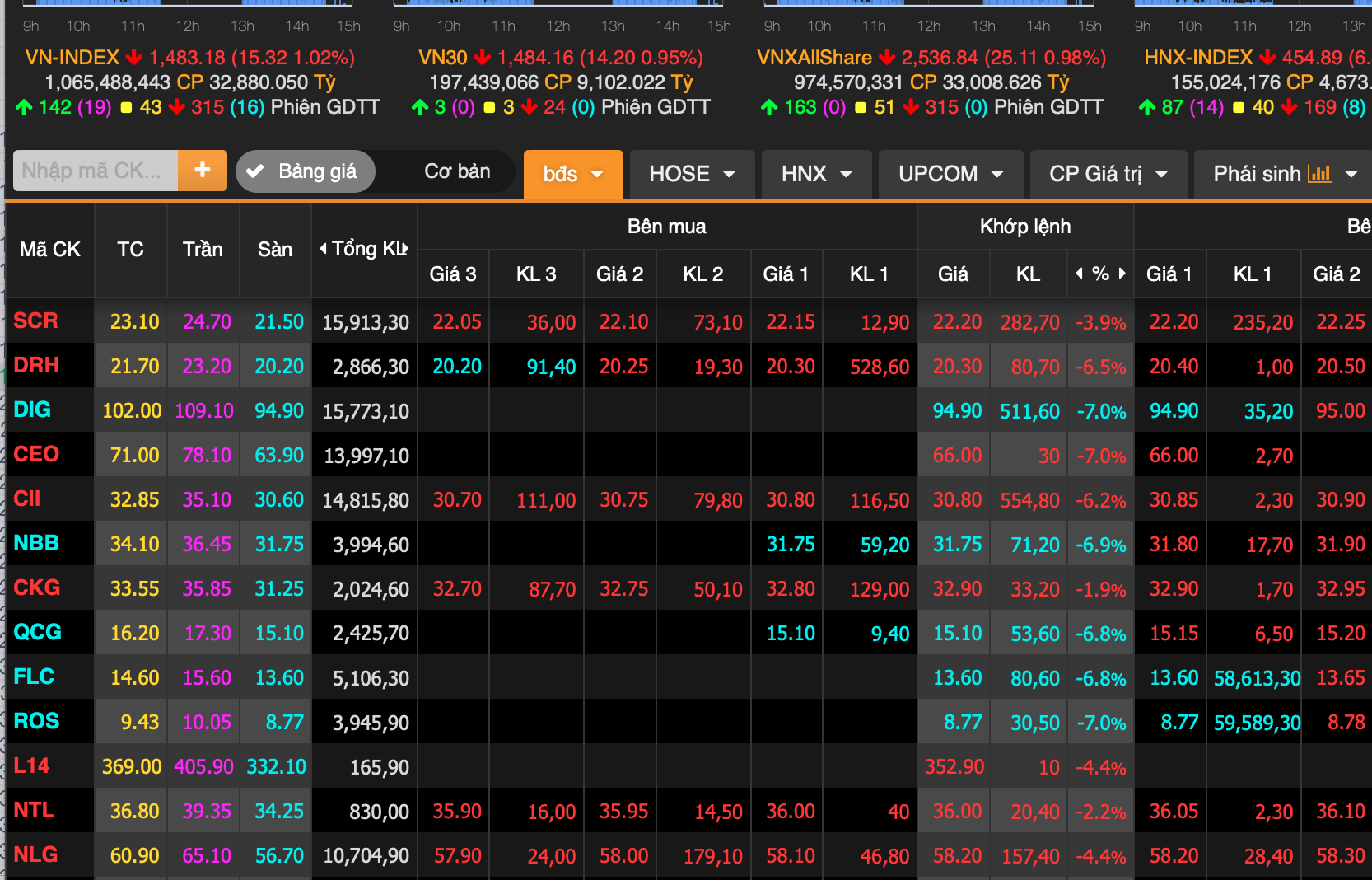
Task: Switch to Cơ bản view mode
Action: tap(457, 171)
